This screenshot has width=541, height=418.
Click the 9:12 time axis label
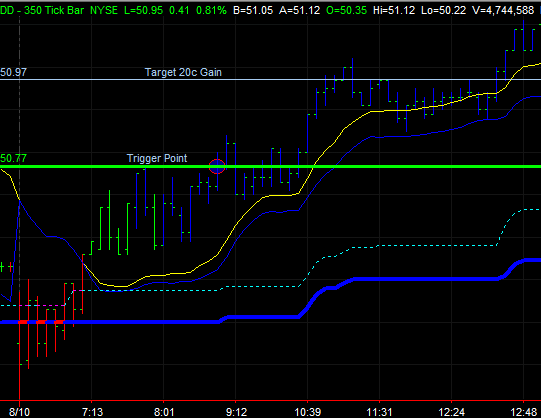pyautogui.click(x=236, y=412)
